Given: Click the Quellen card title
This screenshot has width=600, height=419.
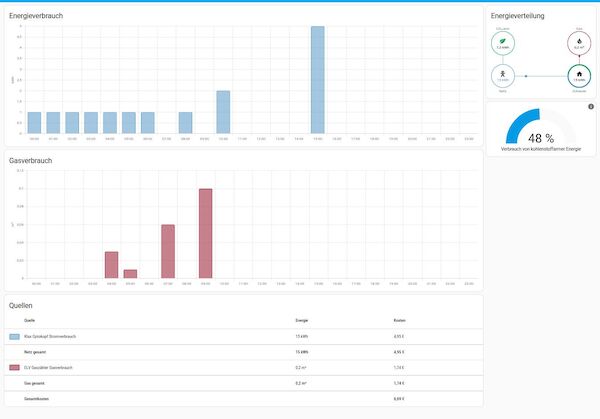Looking at the screenshot, I should click(21, 305).
